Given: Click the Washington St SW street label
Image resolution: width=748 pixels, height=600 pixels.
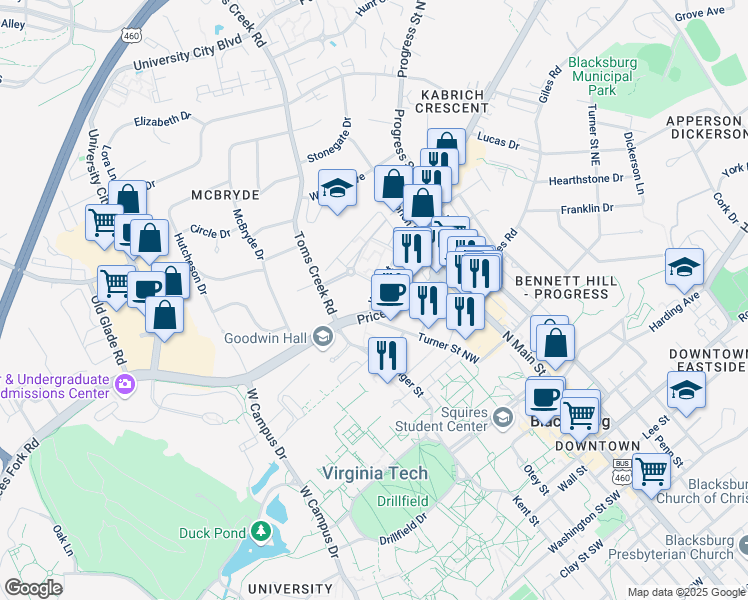Looking at the screenshot, I should [584, 521].
